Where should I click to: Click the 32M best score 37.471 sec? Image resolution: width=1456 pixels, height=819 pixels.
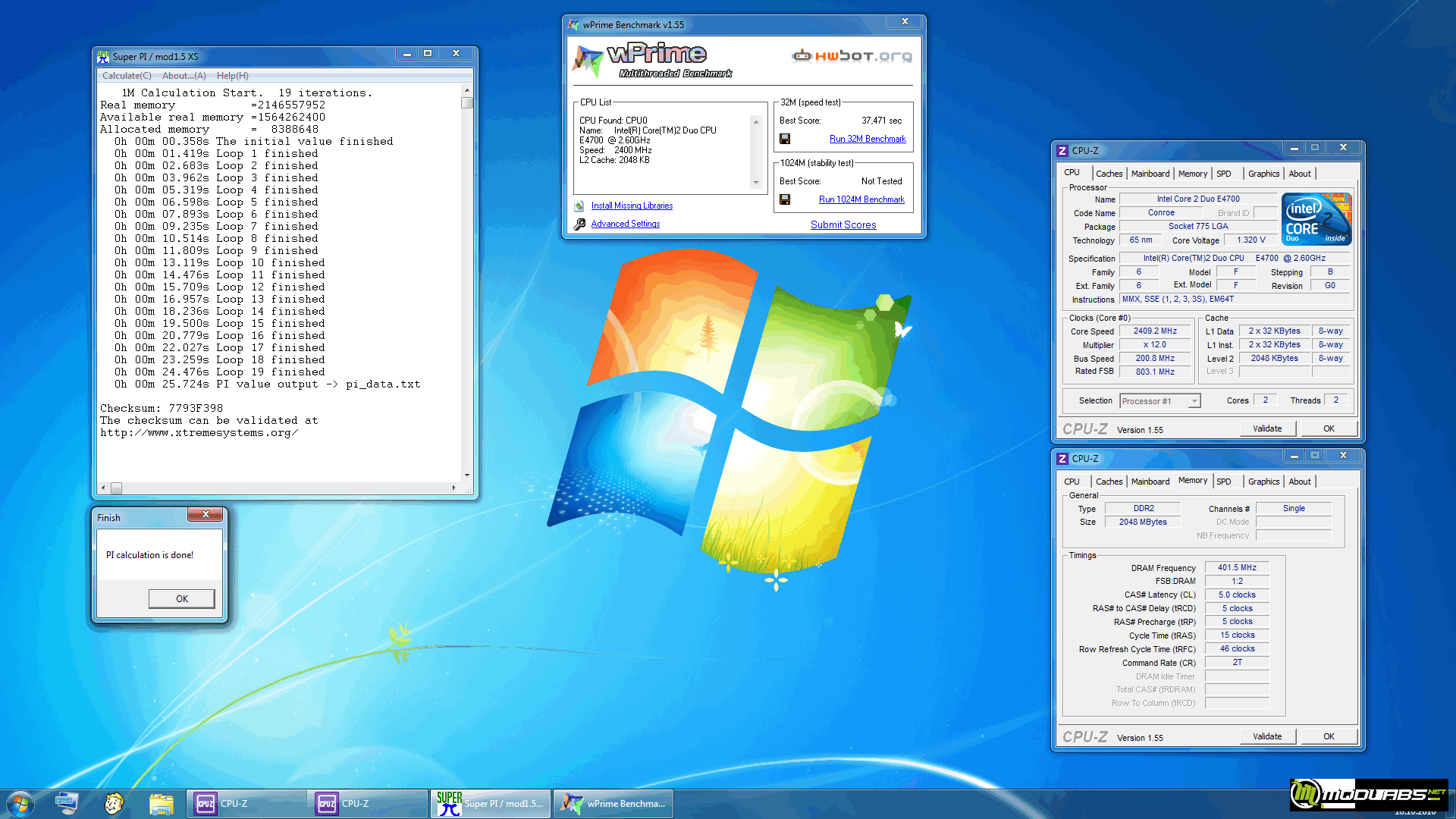[881, 121]
